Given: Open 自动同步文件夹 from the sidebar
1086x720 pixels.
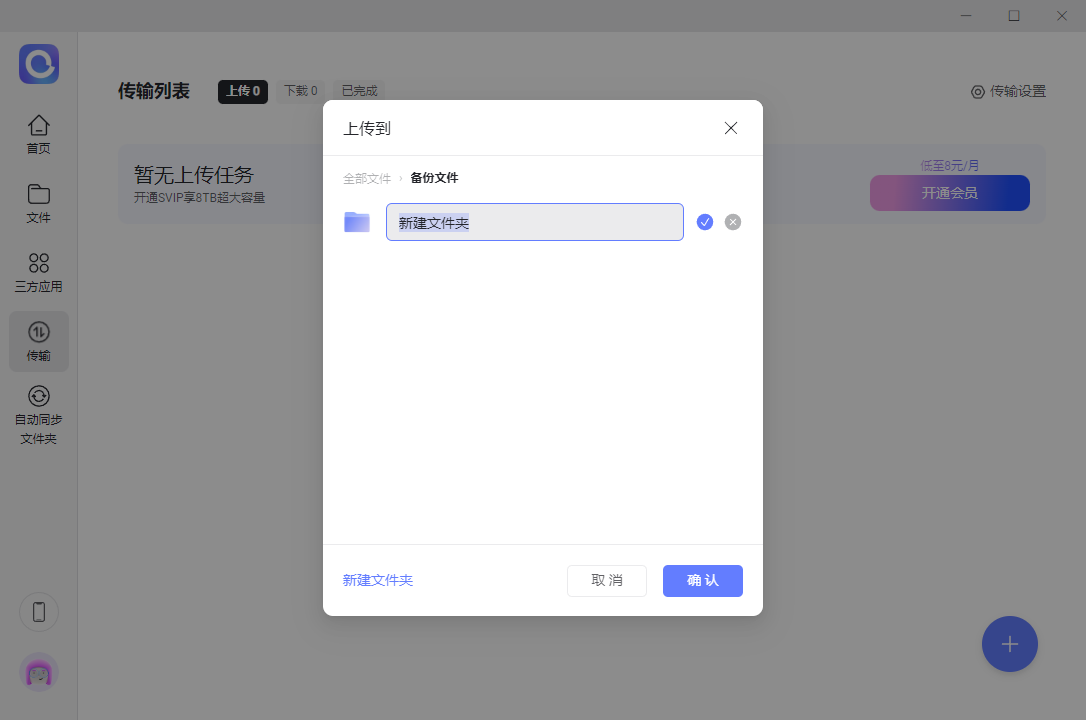Looking at the screenshot, I should (x=38, y=415).
